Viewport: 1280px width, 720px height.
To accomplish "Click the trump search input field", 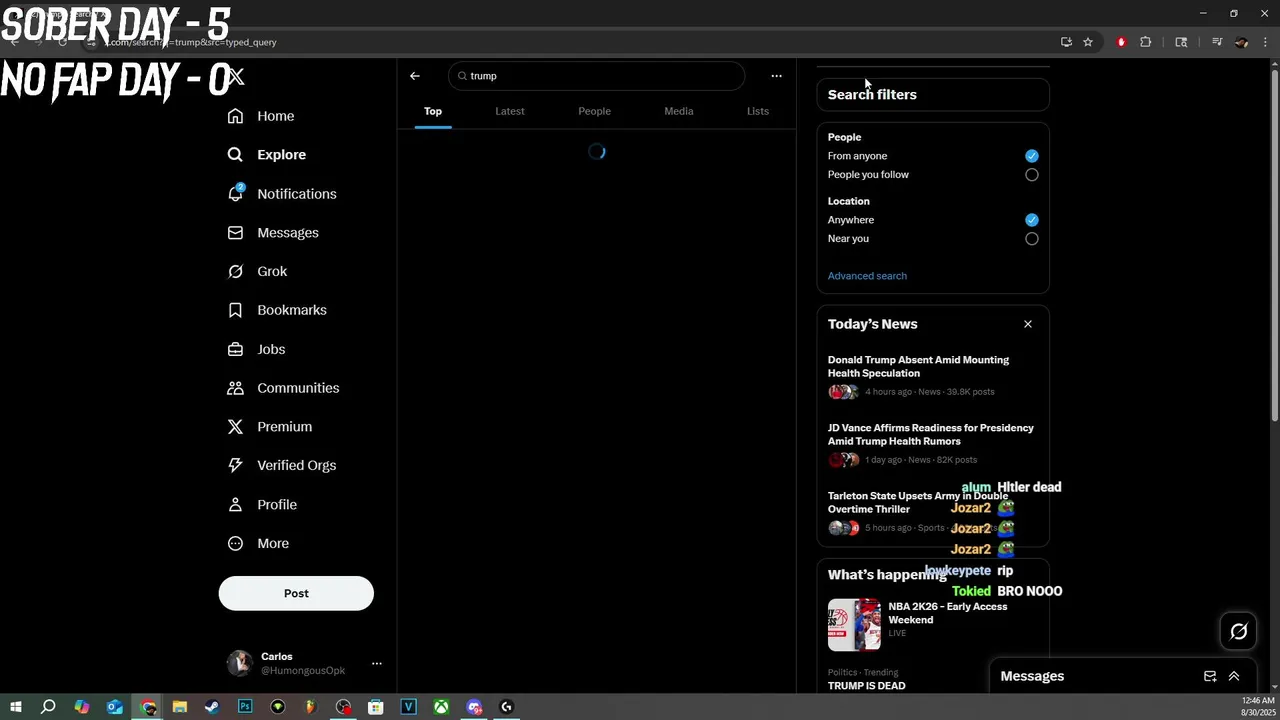I will 597,76.
